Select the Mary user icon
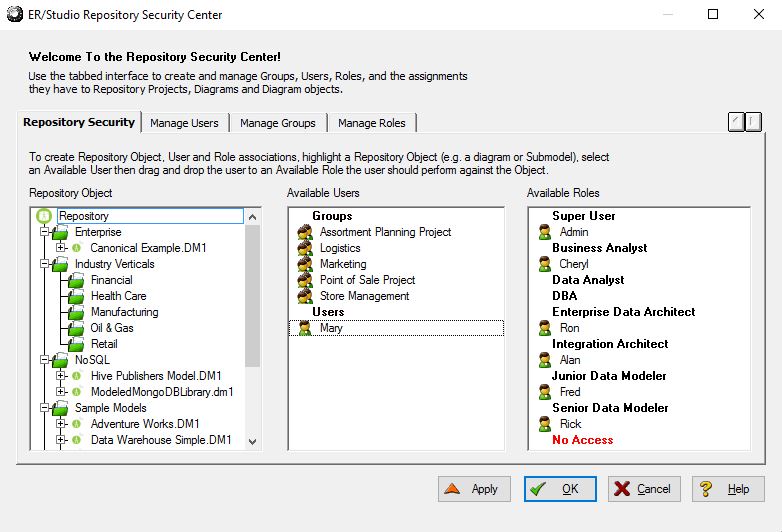The image size is (782, 532). (x=305, y=328)
